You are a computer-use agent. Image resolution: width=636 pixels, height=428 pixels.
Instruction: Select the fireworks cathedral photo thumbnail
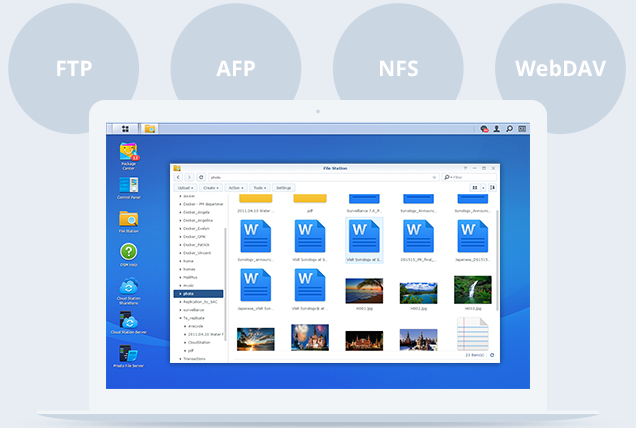[310, 337]
